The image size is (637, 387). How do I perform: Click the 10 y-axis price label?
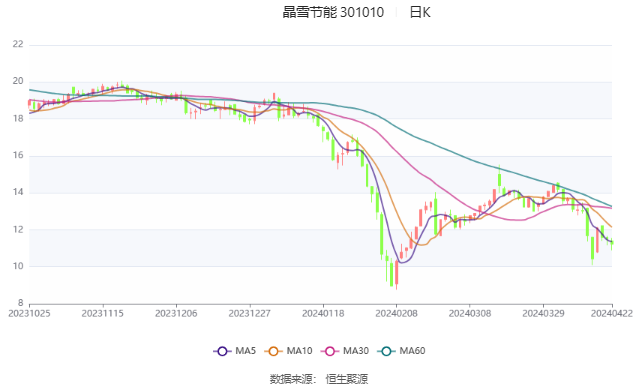(18, 266)
